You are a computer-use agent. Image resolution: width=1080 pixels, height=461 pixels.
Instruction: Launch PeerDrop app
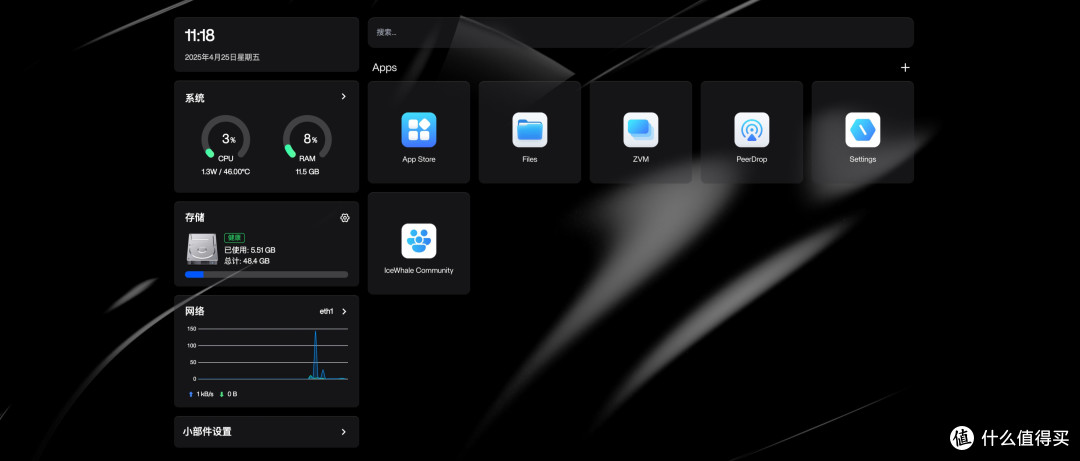click(751, 132)
